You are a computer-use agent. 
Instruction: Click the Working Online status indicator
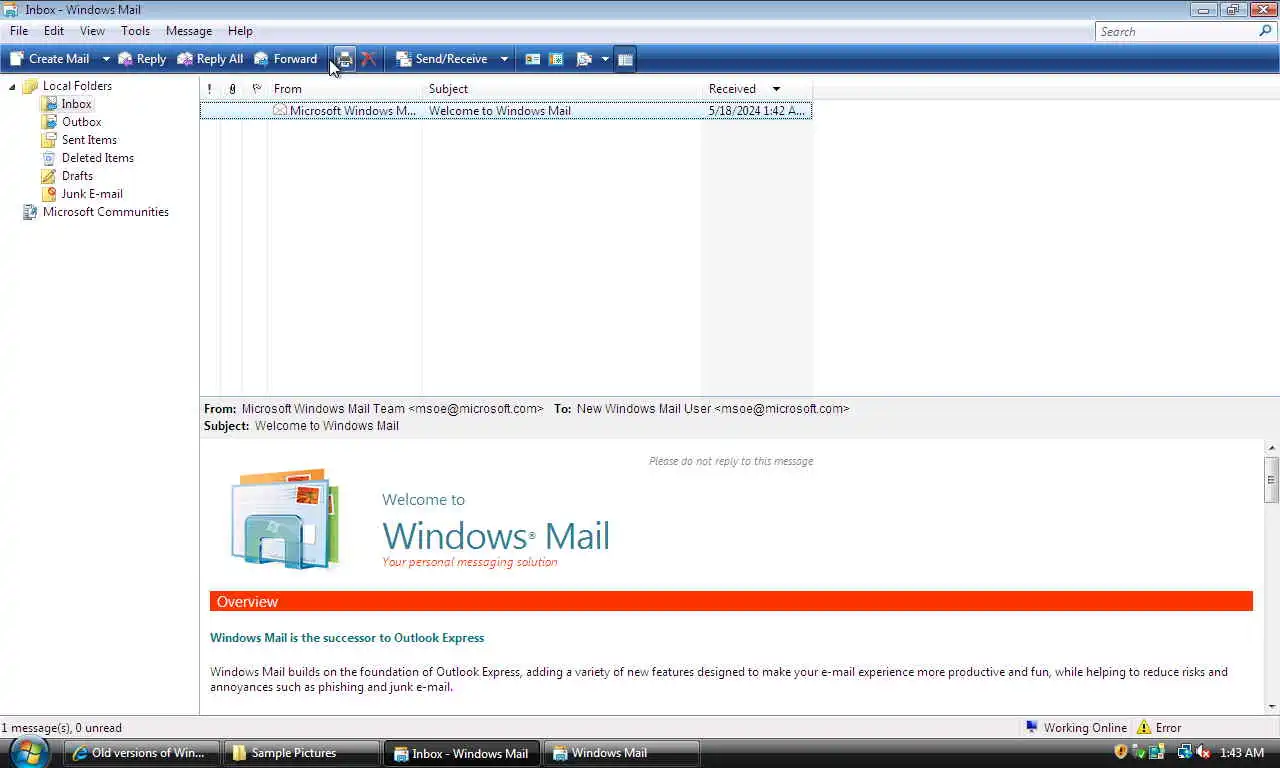[x=1076, y=728]
